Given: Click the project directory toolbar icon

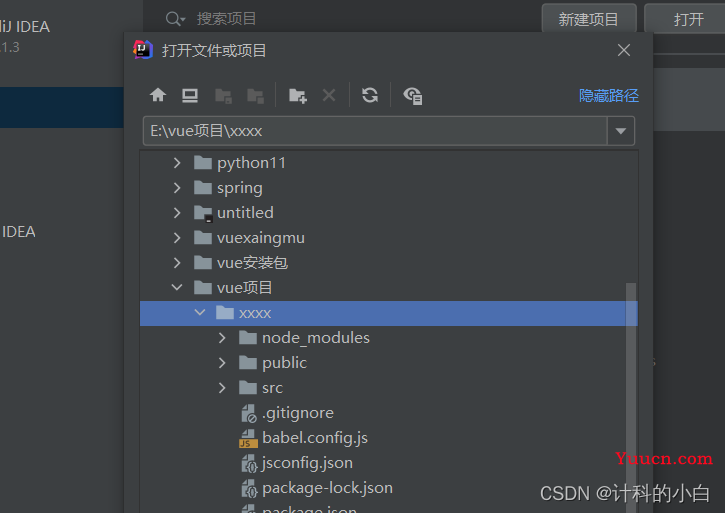Looking at the screenshot, I should click(223, 96).
